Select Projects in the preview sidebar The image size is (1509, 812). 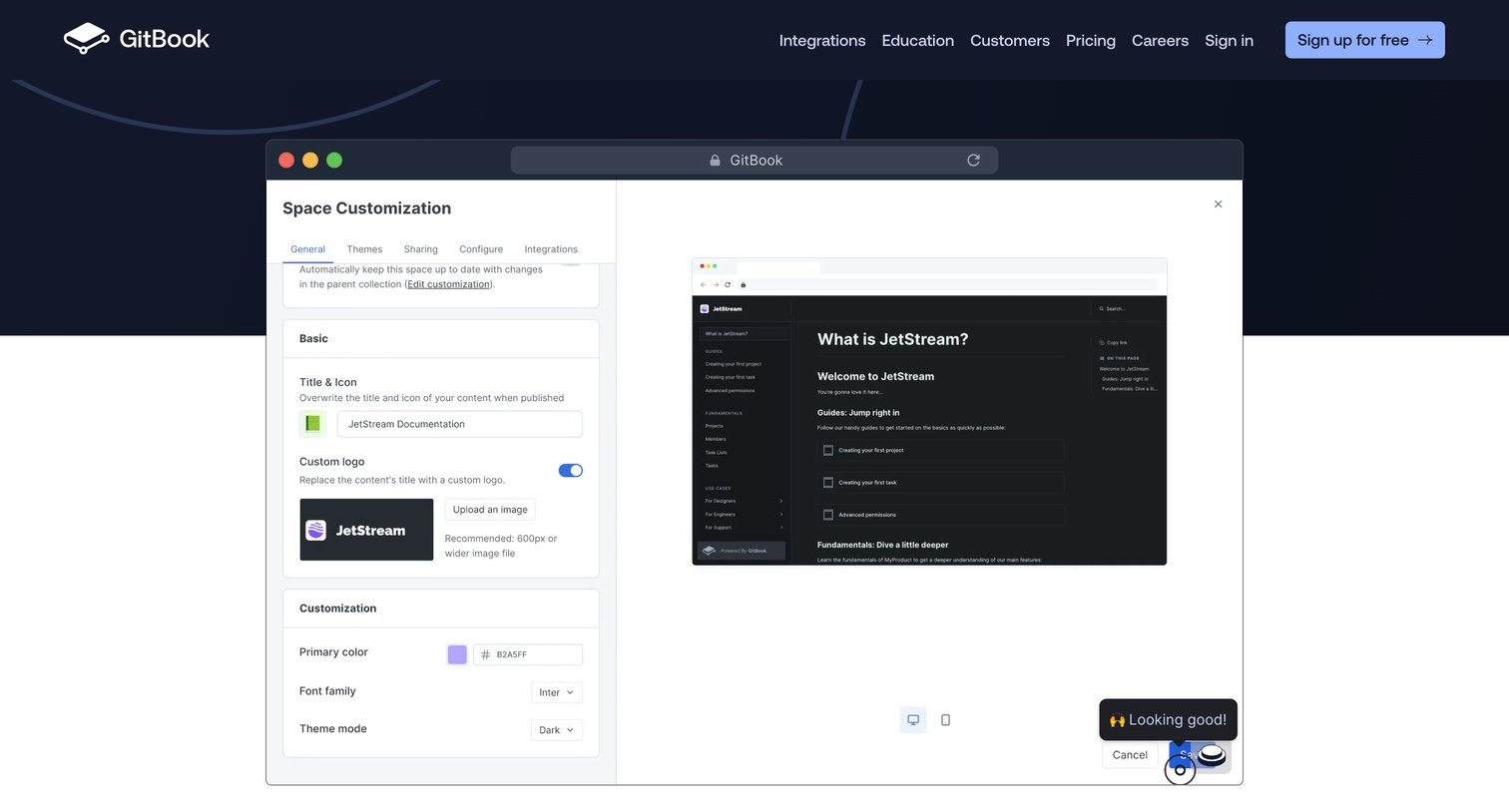coord(715,426)
